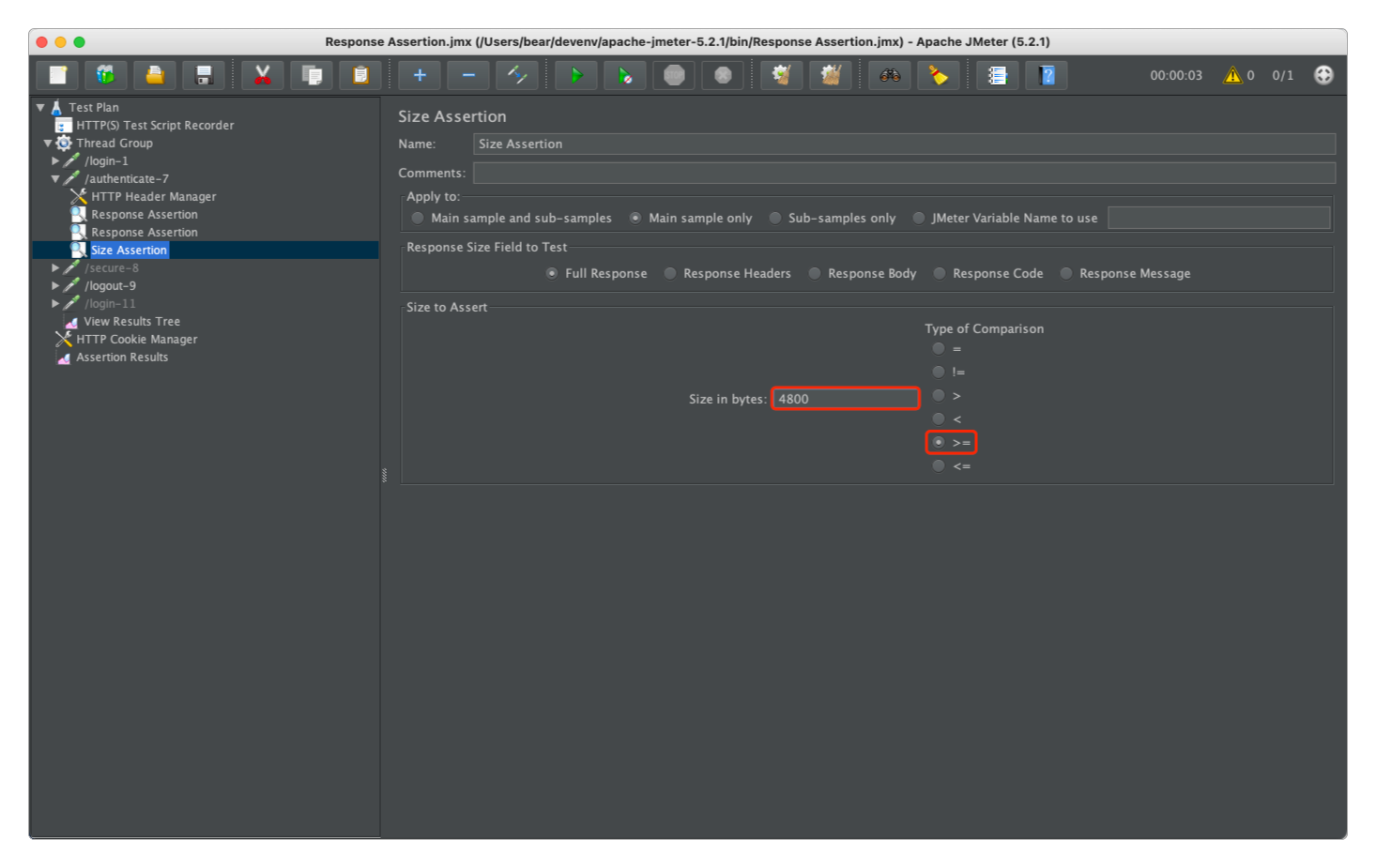Screen dimensions: 1376x868
Task: Collapse the /authenticate-7 sampler node
Action: (x=55, y=179)
